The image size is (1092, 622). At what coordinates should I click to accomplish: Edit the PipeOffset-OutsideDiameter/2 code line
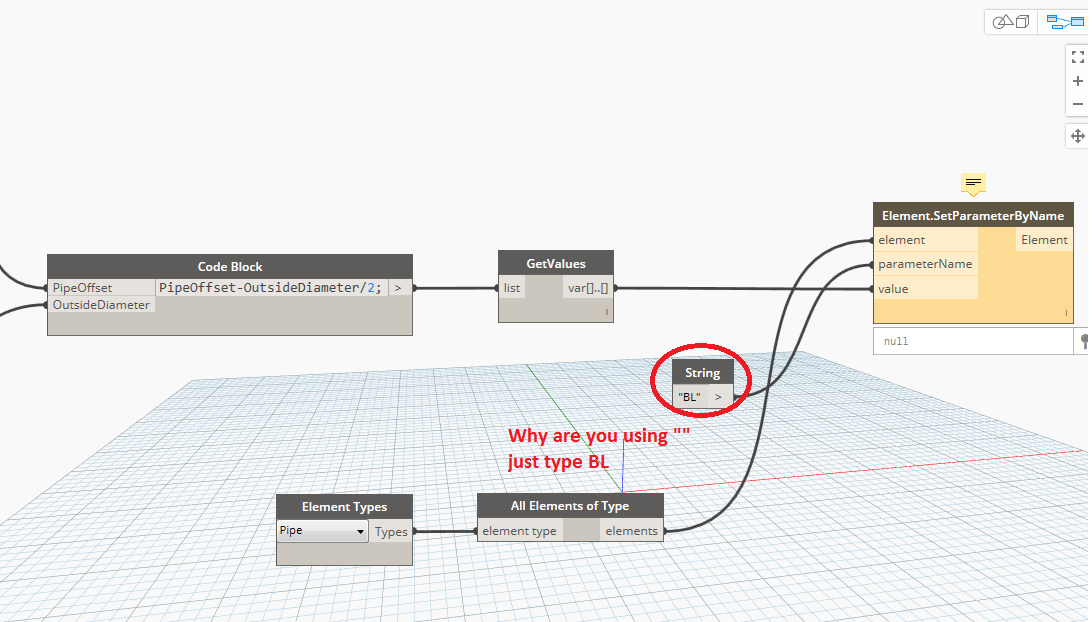click(270, 288)
